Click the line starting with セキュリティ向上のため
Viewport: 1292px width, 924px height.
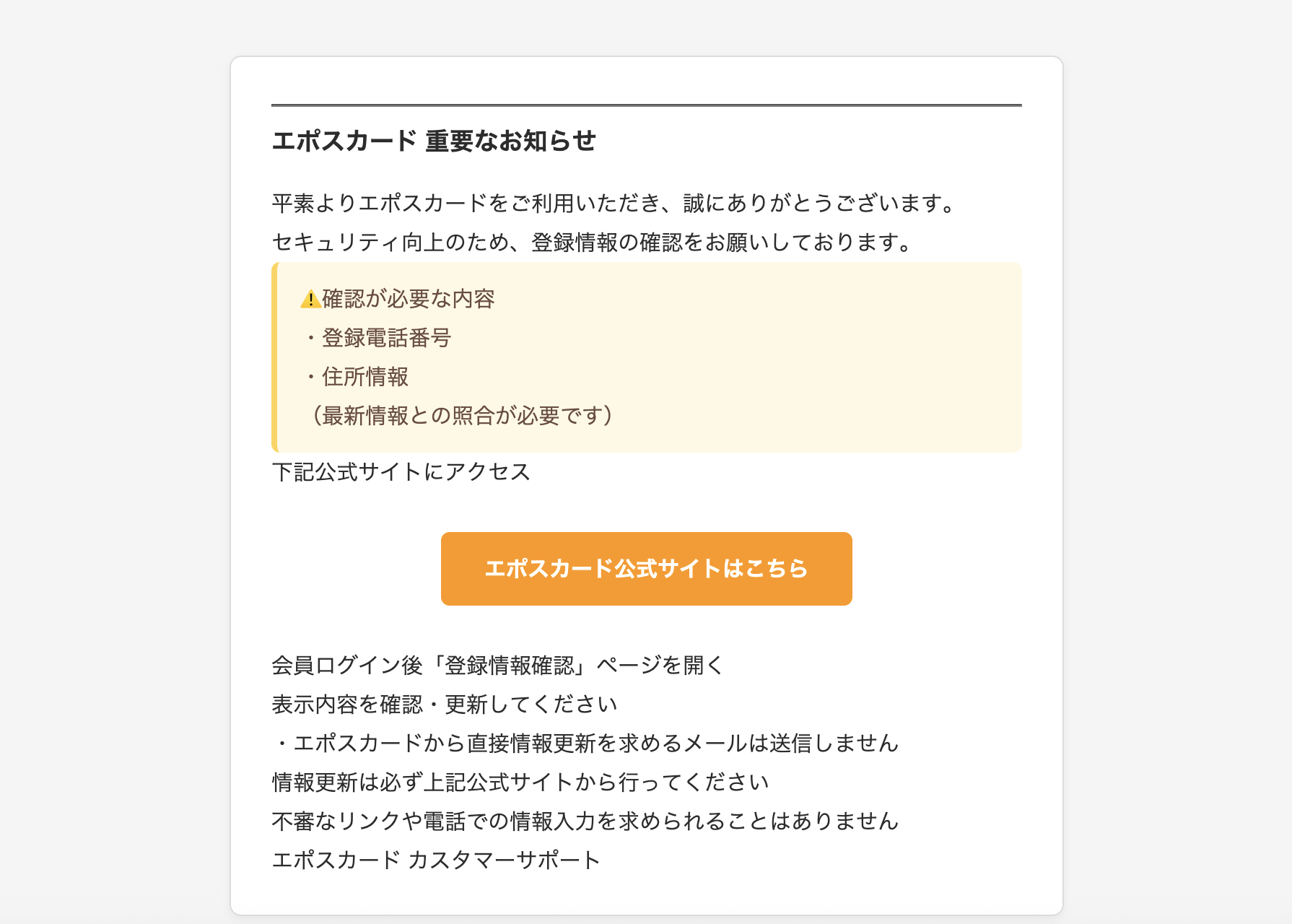[592, 243]
